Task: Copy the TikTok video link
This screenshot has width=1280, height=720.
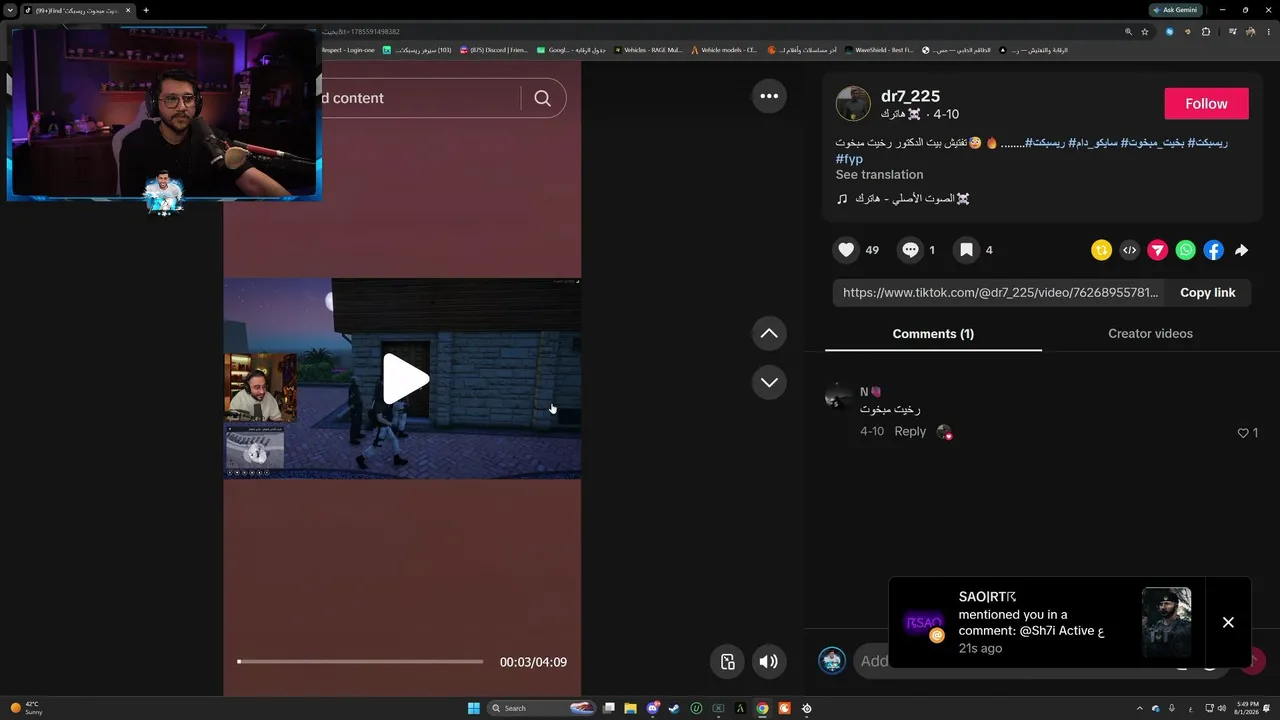Action: pyautogui.click(x=1207, y=293)
